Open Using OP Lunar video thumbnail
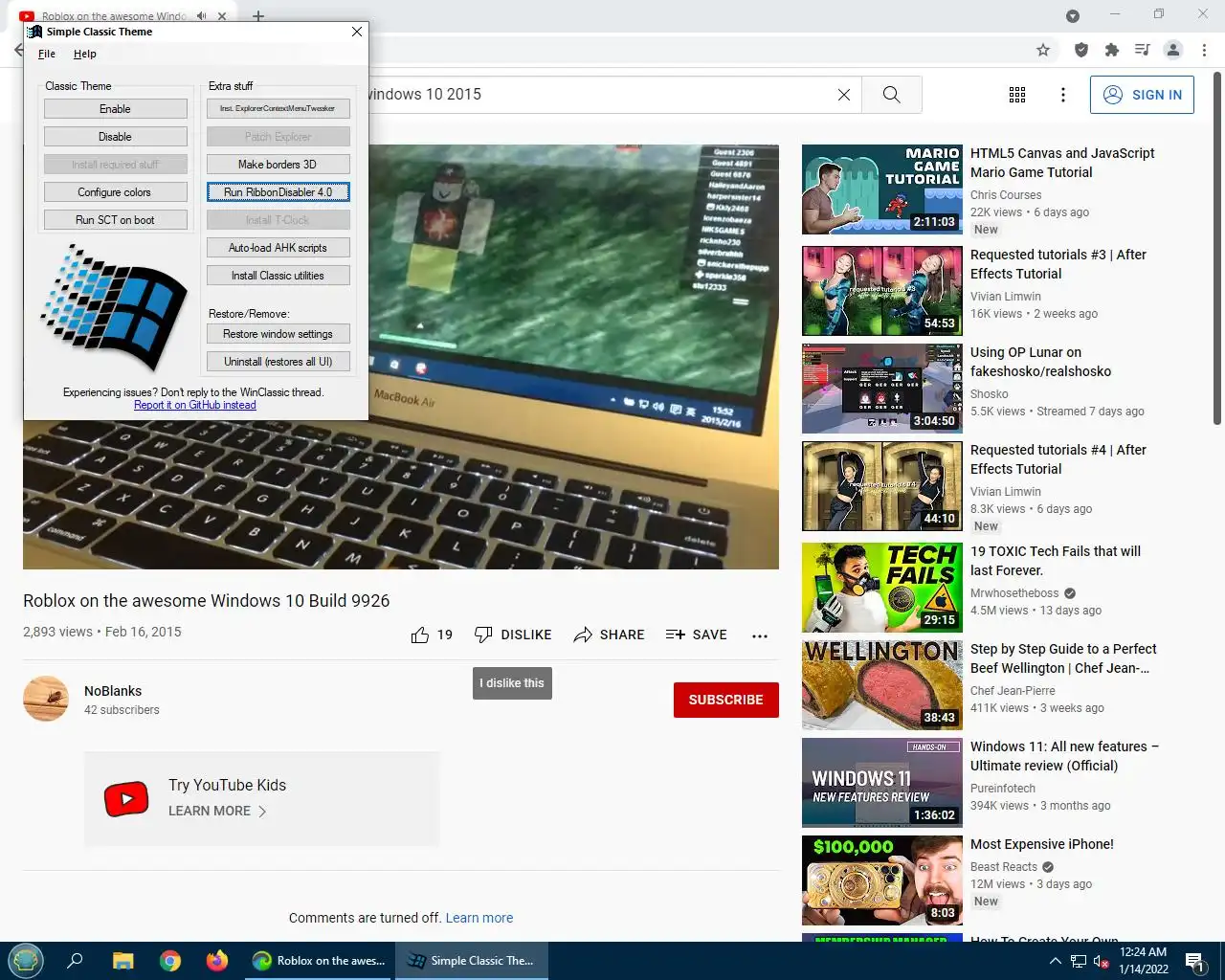Image resolution: width=1225 pixels, height=980 pixels. click(x=882, y=389)
